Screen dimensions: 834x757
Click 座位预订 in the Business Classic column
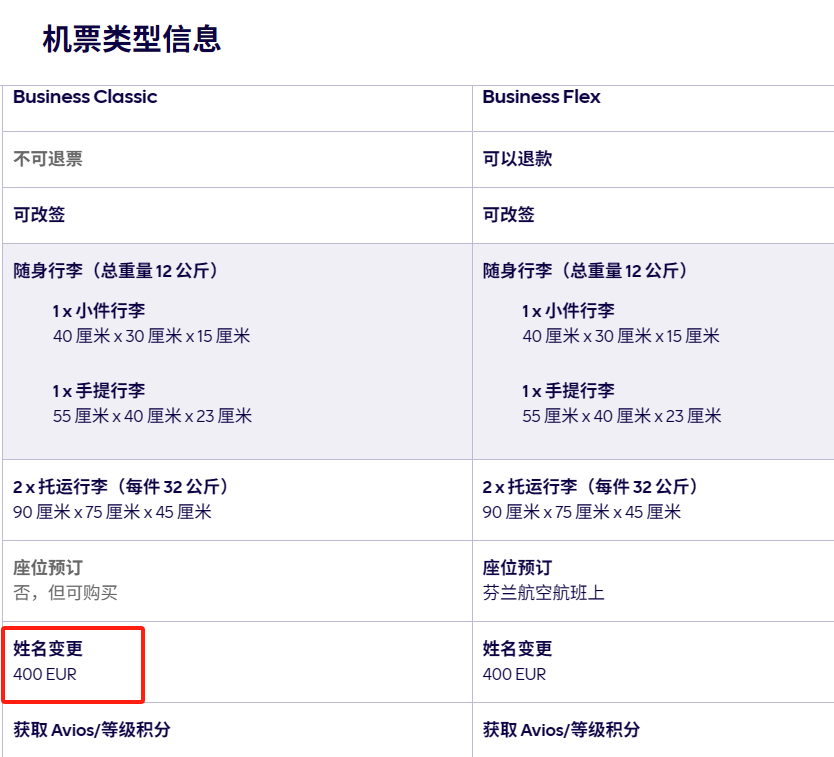[x=48, y=568]
